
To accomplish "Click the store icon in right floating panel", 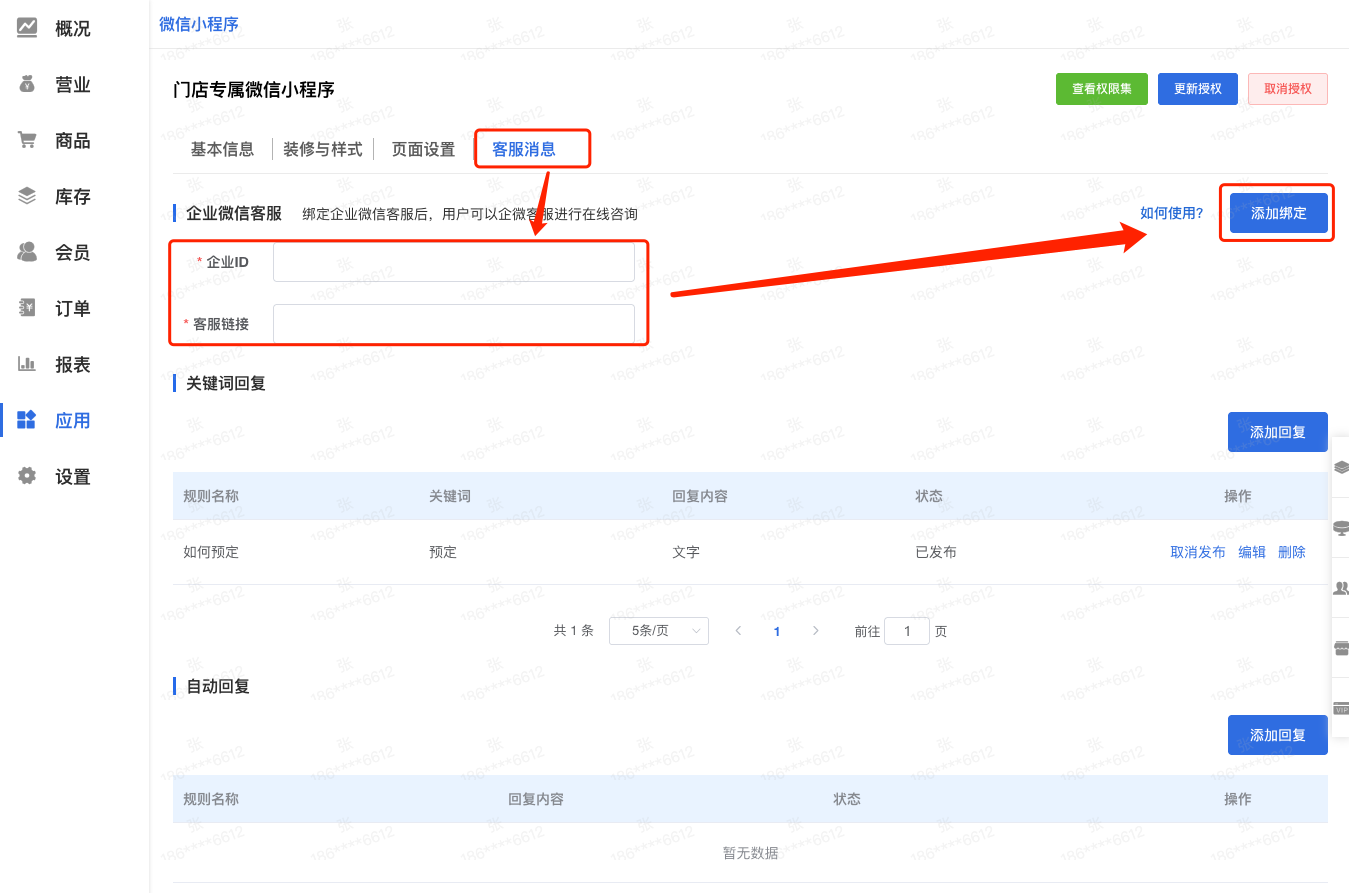I will [x=1341, y=648].
